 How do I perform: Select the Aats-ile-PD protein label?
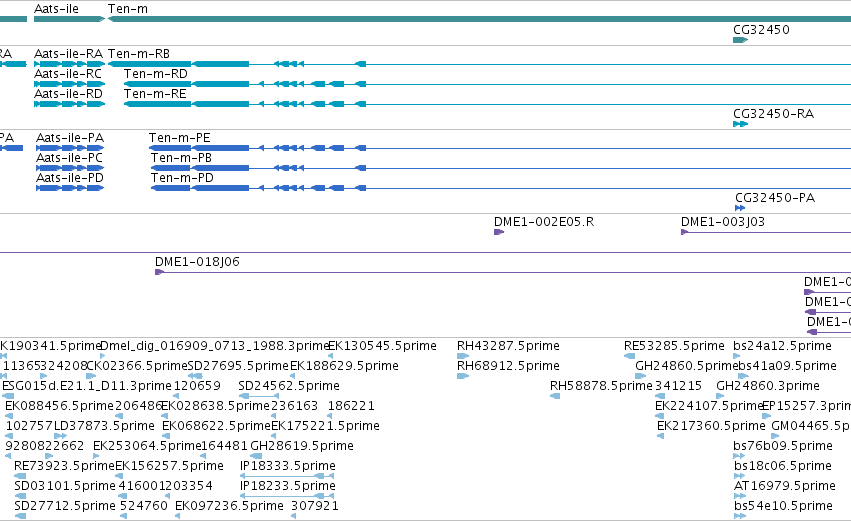(70, 178)
